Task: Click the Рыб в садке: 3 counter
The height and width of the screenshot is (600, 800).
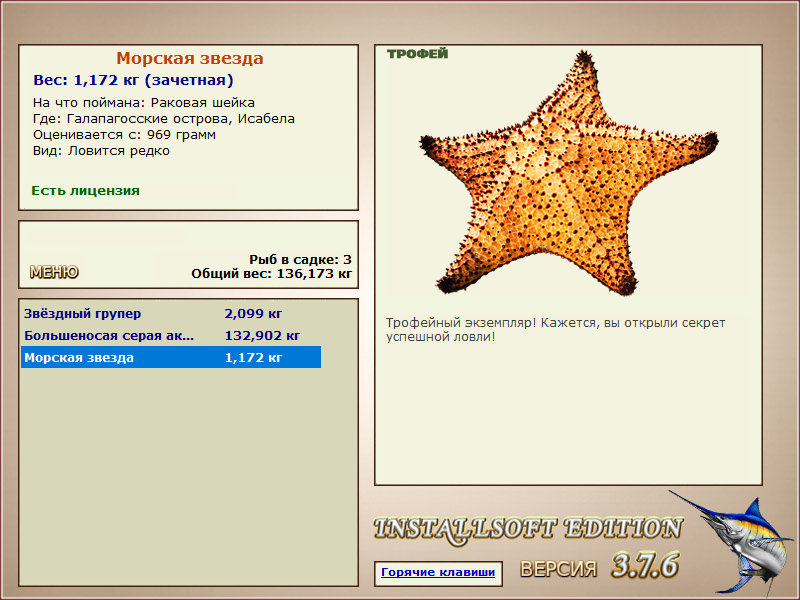Action: coord(301,260)
